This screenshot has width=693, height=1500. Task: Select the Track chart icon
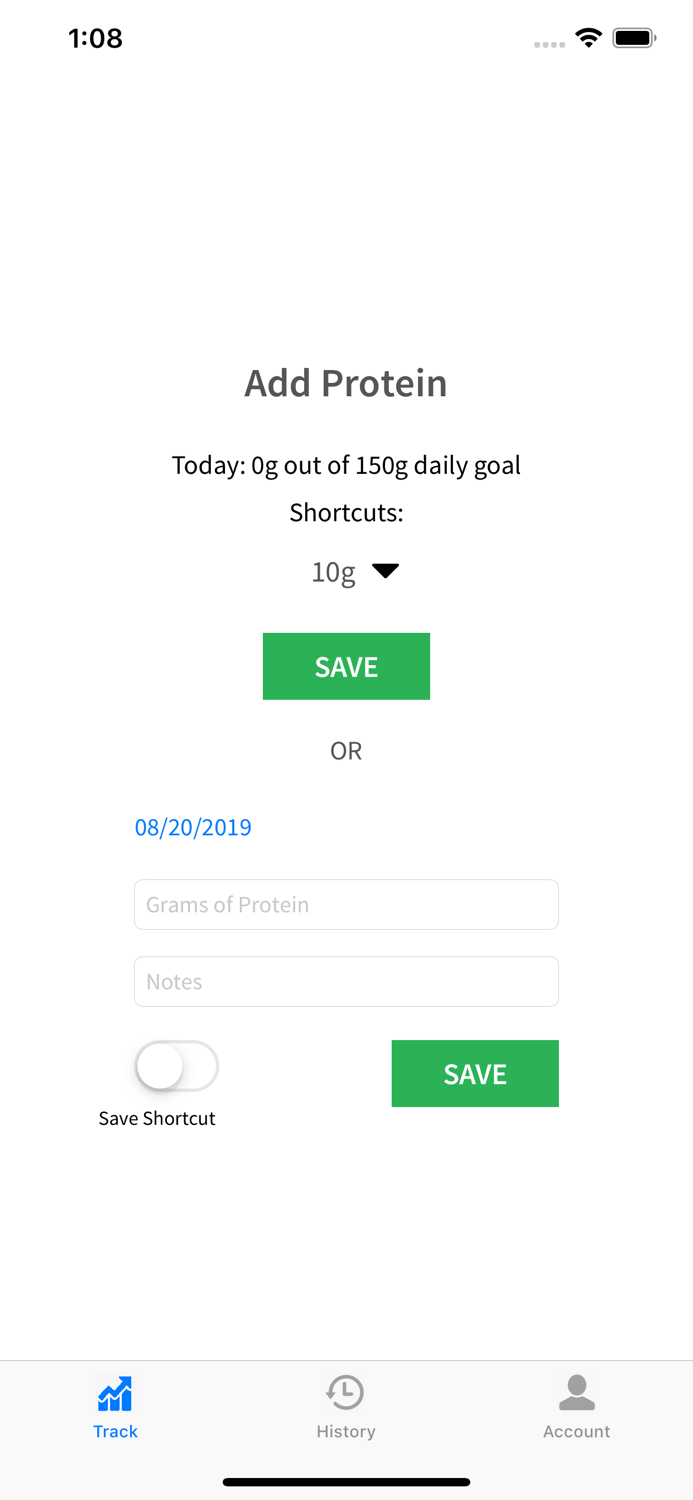[x=115, y=1390]
